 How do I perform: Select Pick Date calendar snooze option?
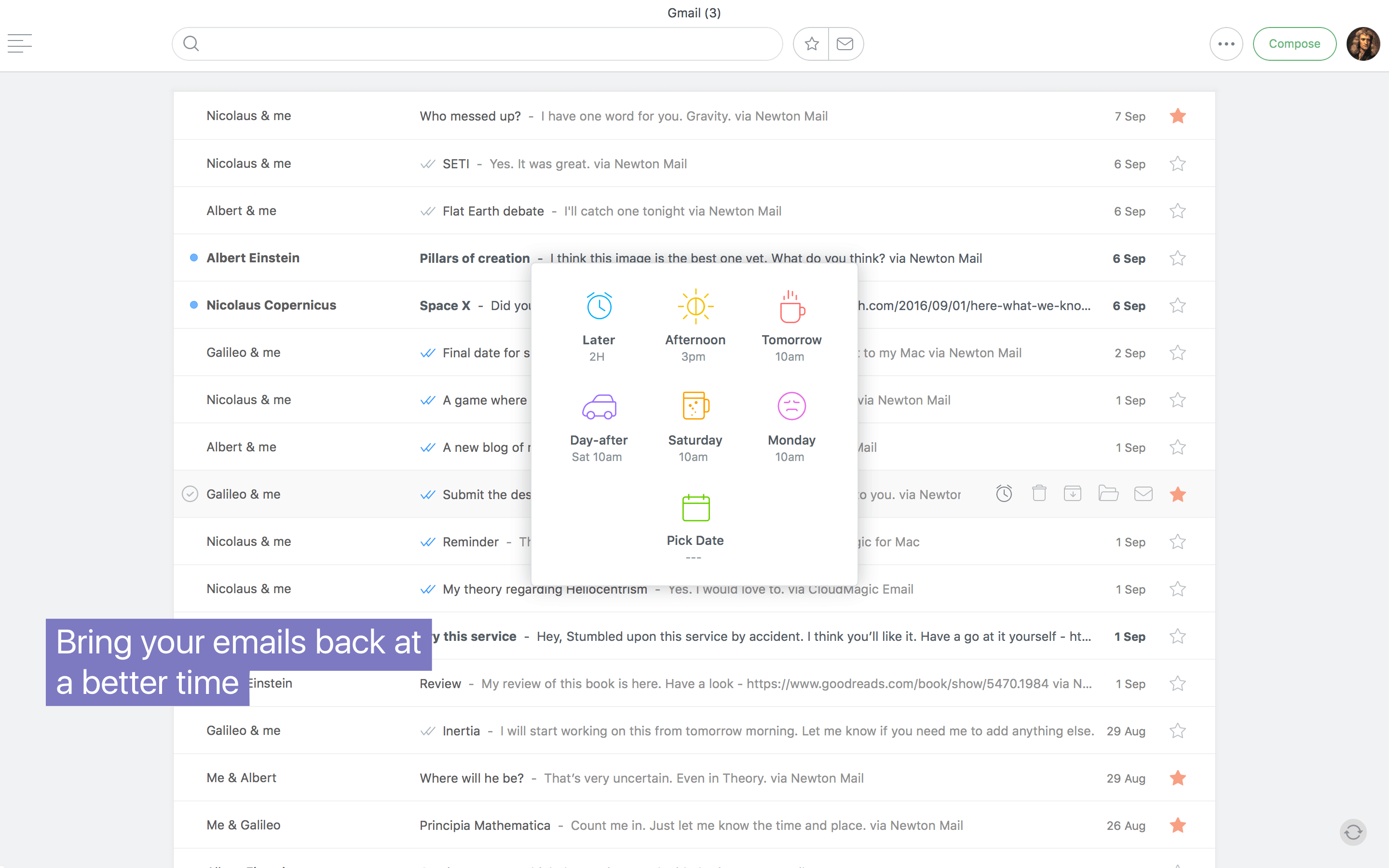695,527
